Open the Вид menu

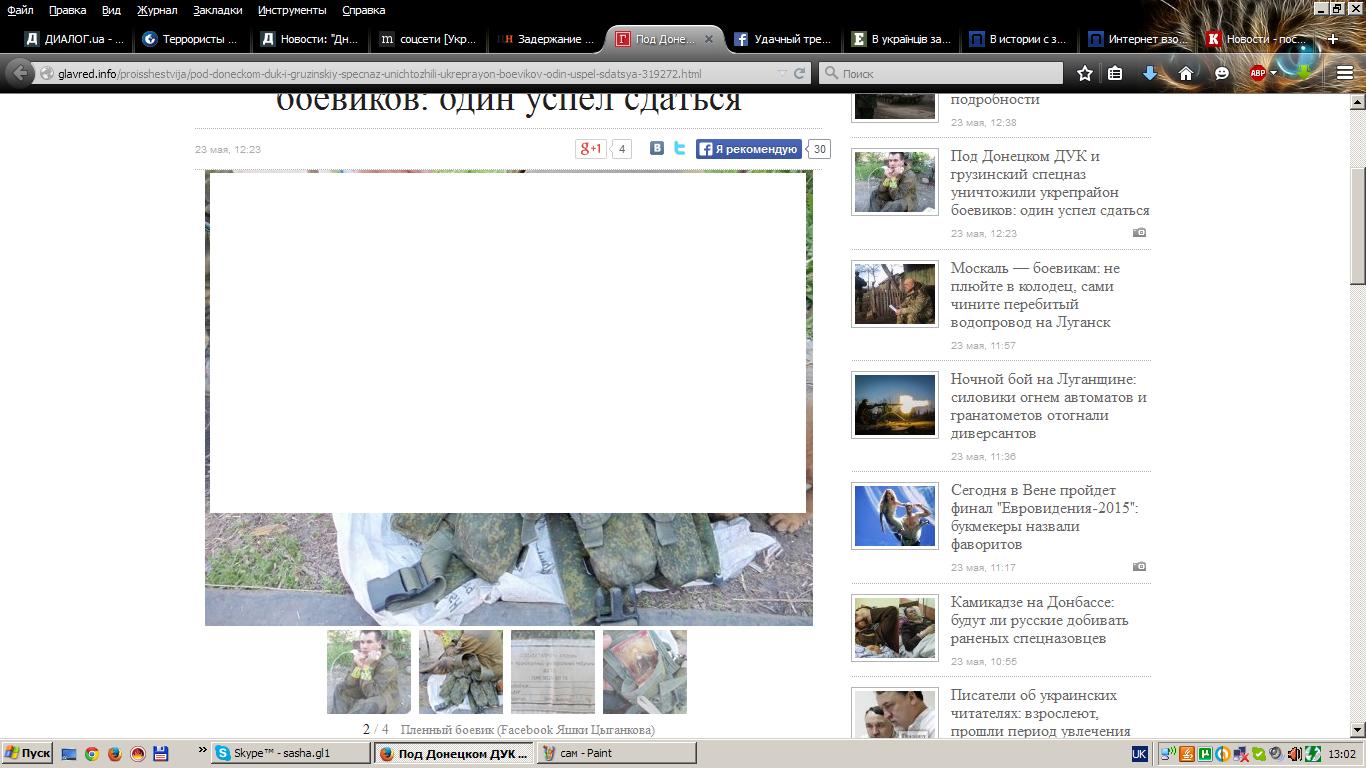click(x=111, y=10)
